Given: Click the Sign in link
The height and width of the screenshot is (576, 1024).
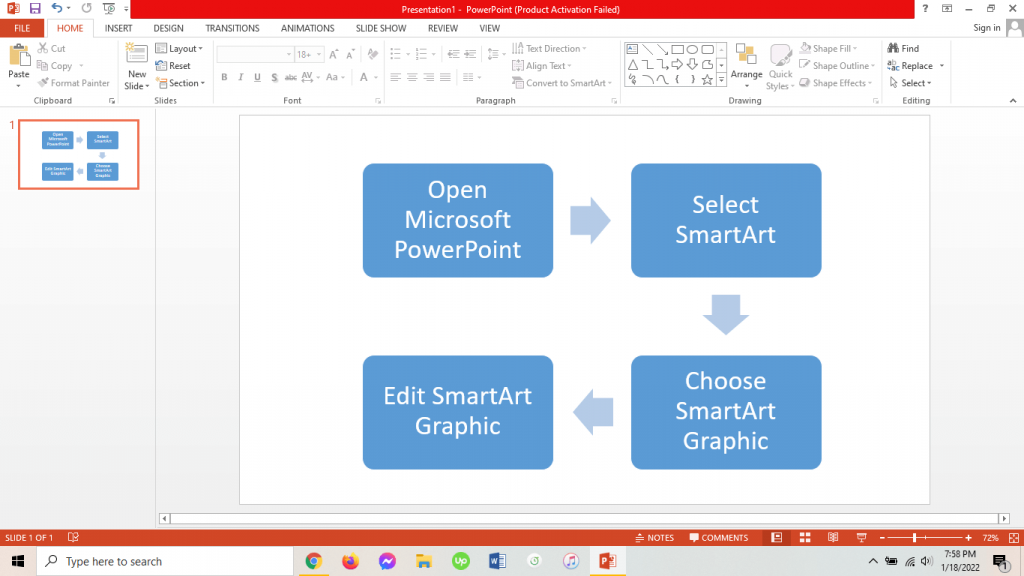Looking at the screenshot, I should coord(985,27).
